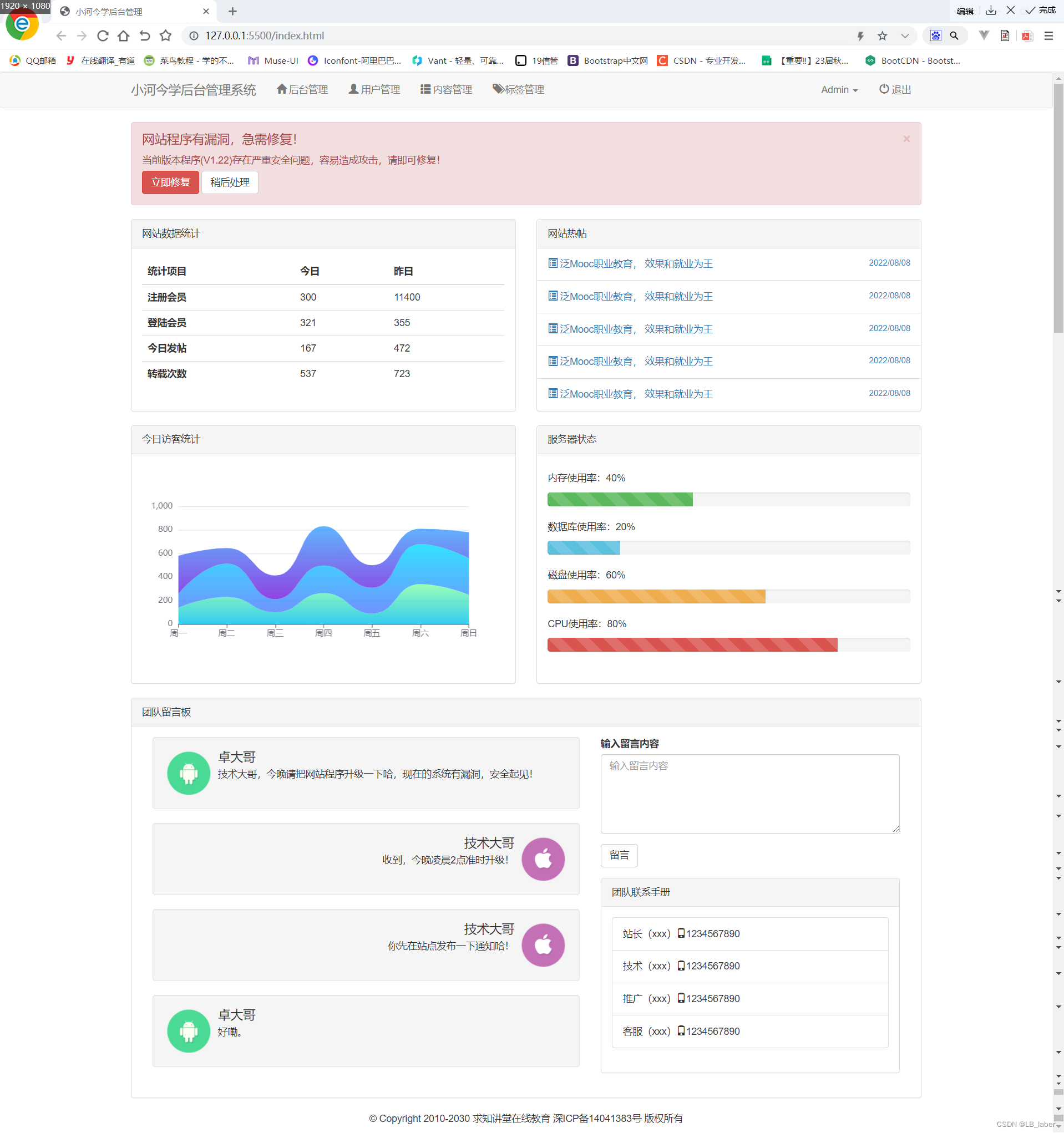Click the 编辑 button top right
This screenshot has height=1133, width=1064.
[965, 11]
